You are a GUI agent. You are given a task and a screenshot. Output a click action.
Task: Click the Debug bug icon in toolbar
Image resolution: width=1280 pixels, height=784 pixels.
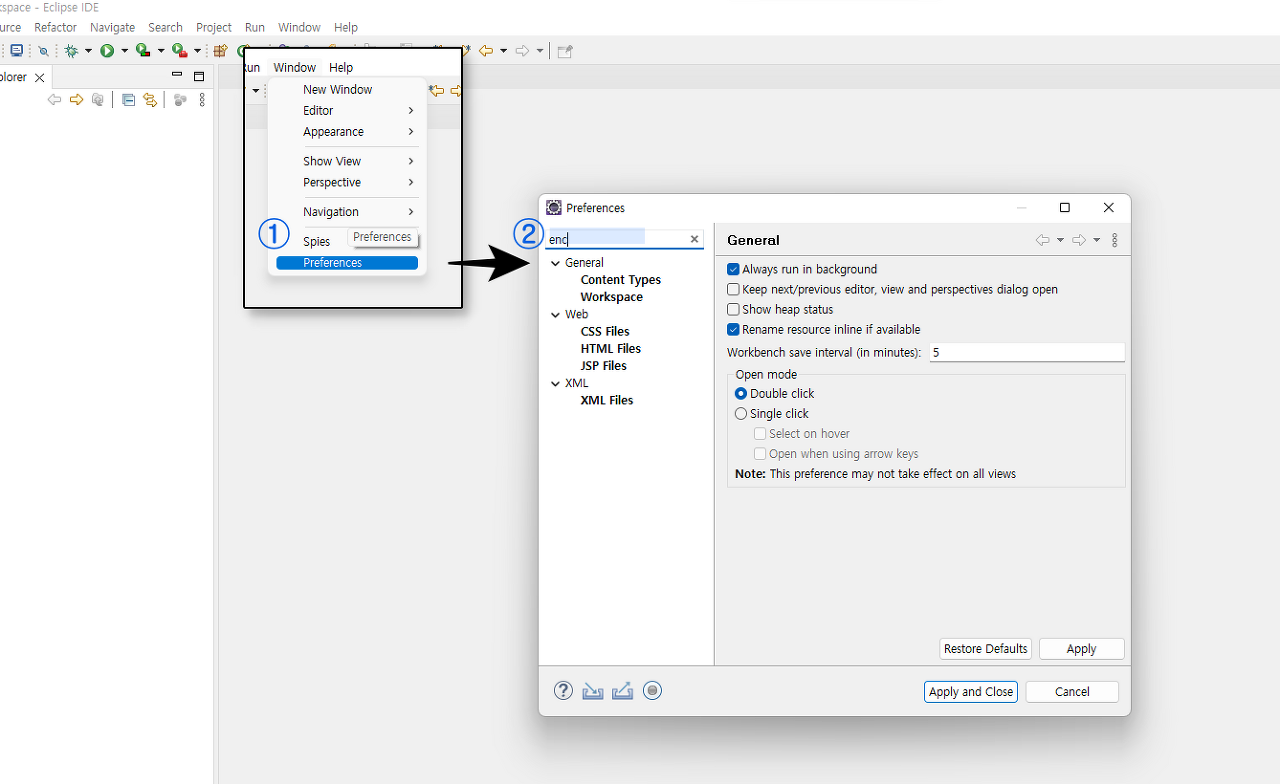pyautogui.click(x=71, y=51)
